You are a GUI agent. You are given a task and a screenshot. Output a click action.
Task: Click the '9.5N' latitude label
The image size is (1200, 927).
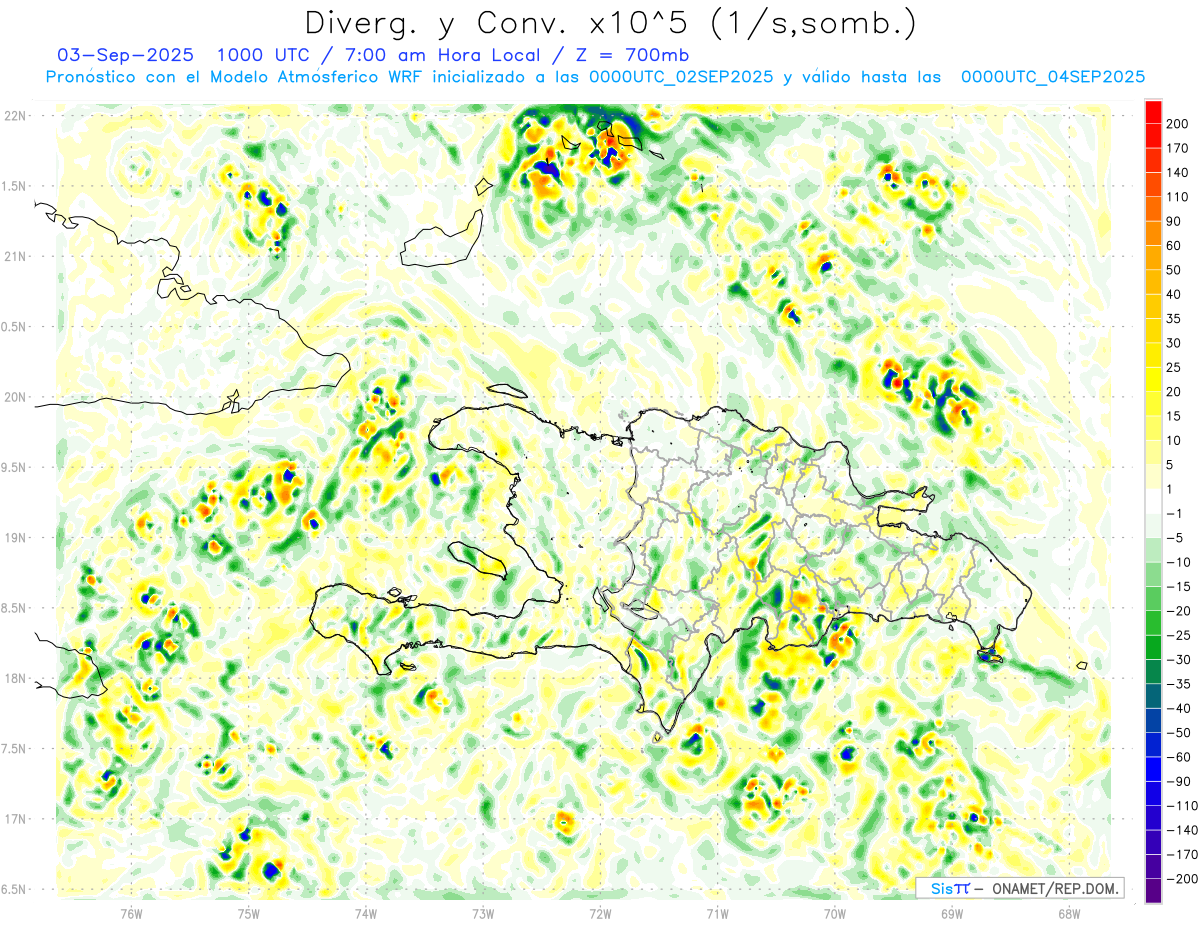click(x=14, y=468)
